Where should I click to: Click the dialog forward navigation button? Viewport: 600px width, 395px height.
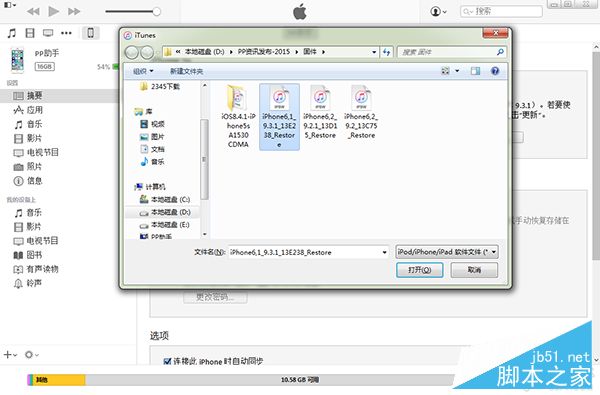tap(147, 52)
